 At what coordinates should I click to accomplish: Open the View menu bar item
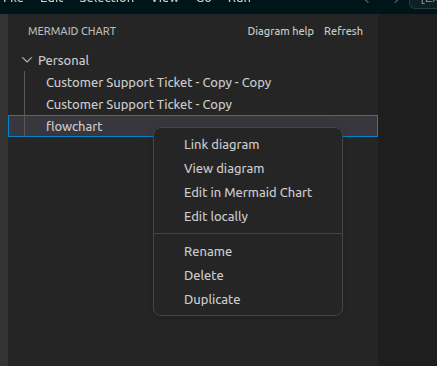(x=165, y=2)
